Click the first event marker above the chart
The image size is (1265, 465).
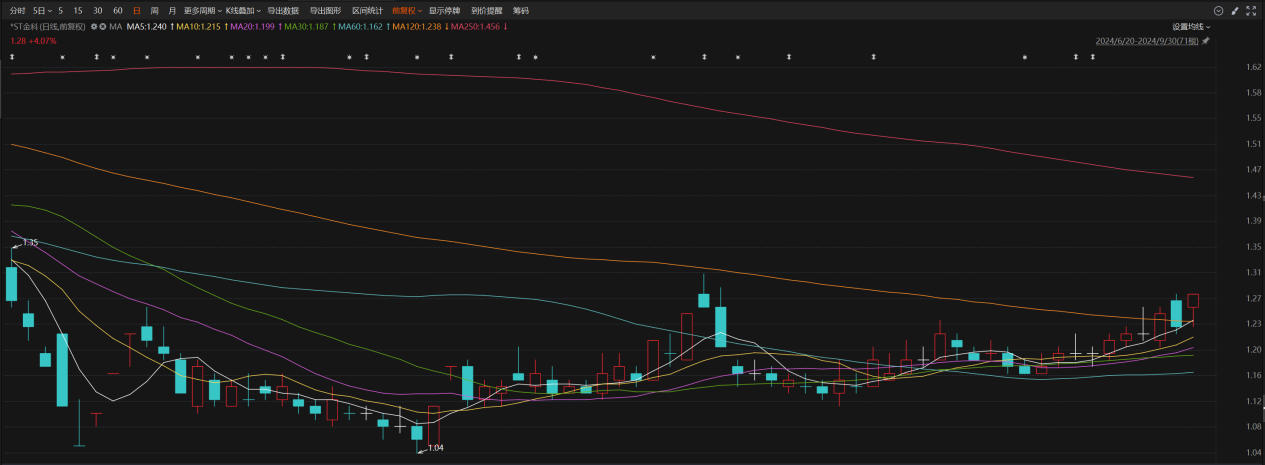(12, 57)
